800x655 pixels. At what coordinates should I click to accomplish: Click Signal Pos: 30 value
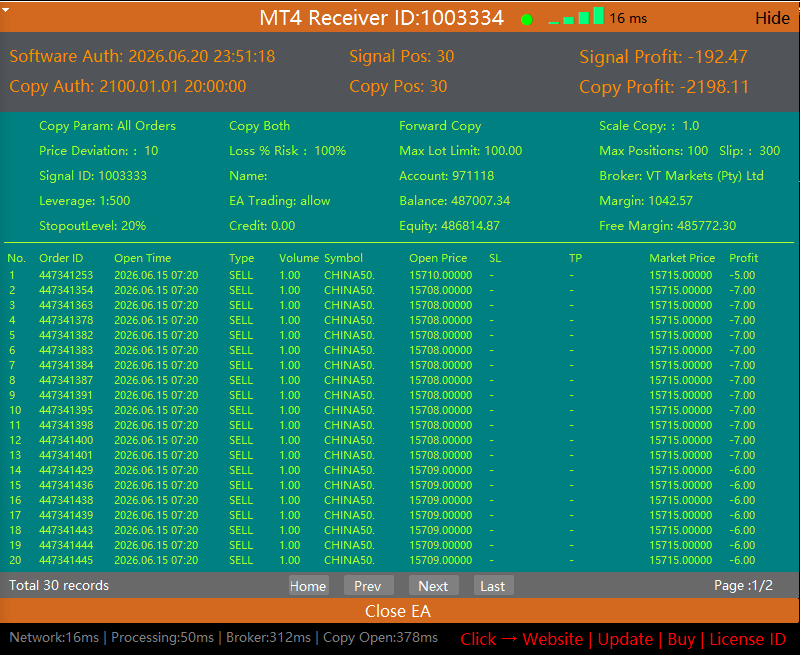tap(402, 56)
